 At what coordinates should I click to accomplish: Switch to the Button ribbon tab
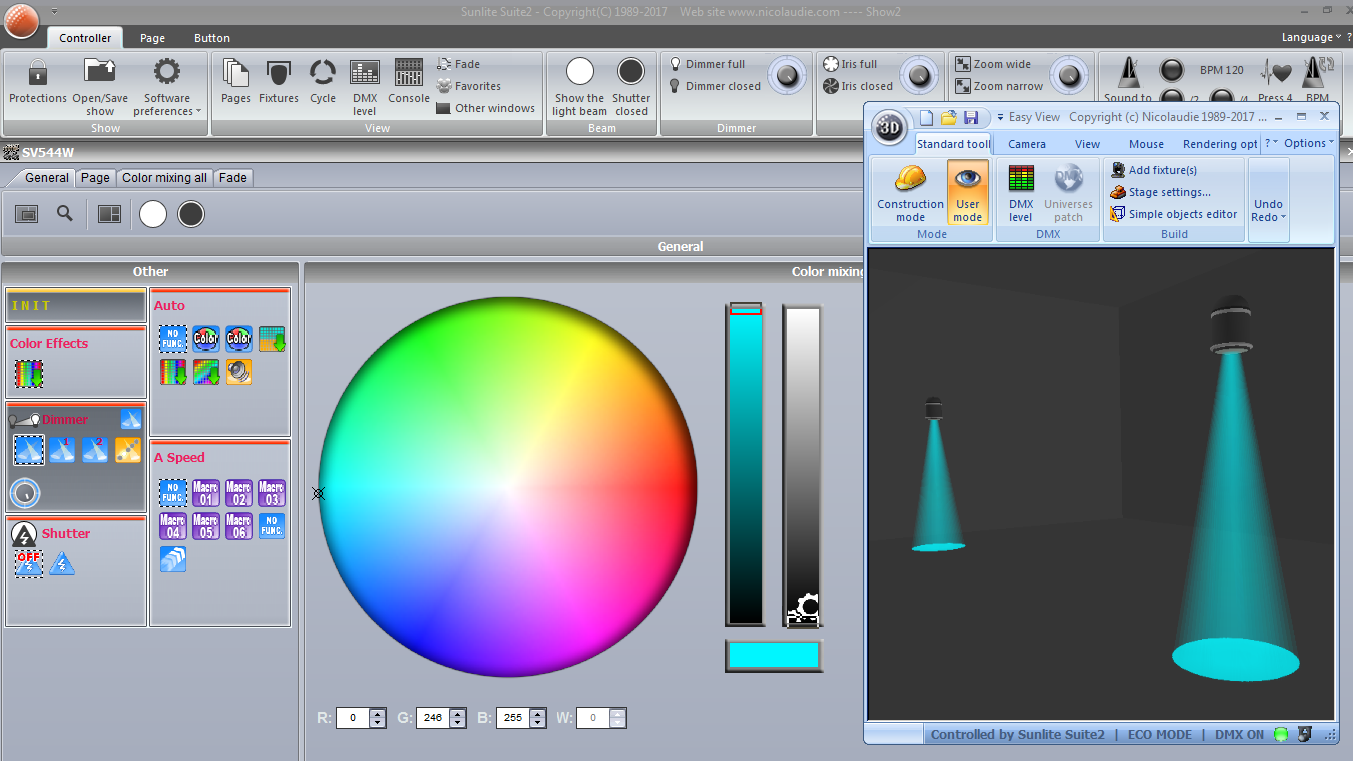coord(212,38)
